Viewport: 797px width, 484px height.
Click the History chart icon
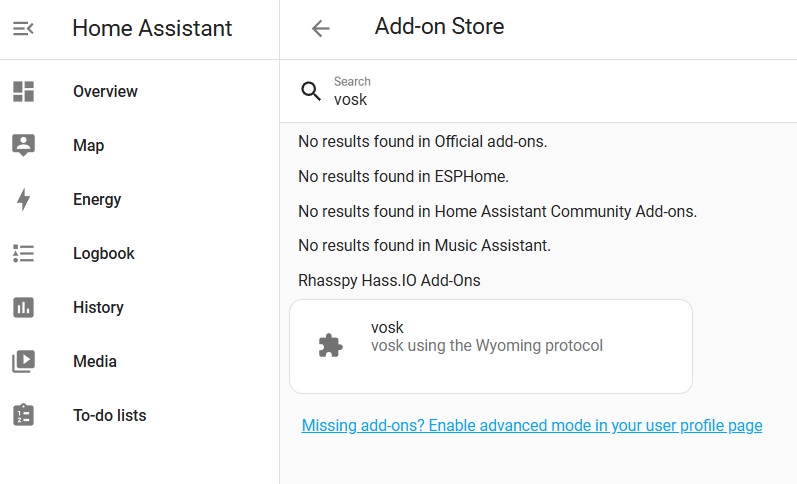coord(23,308)
